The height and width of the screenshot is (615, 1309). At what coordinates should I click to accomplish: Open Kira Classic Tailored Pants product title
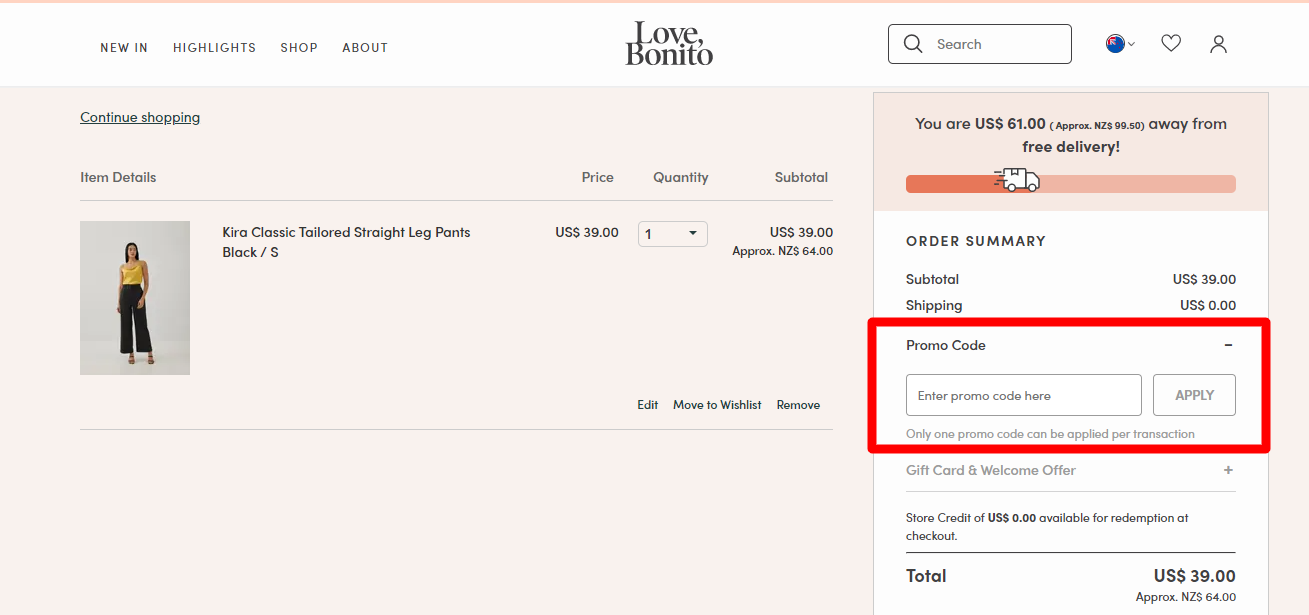pos(346,232)
